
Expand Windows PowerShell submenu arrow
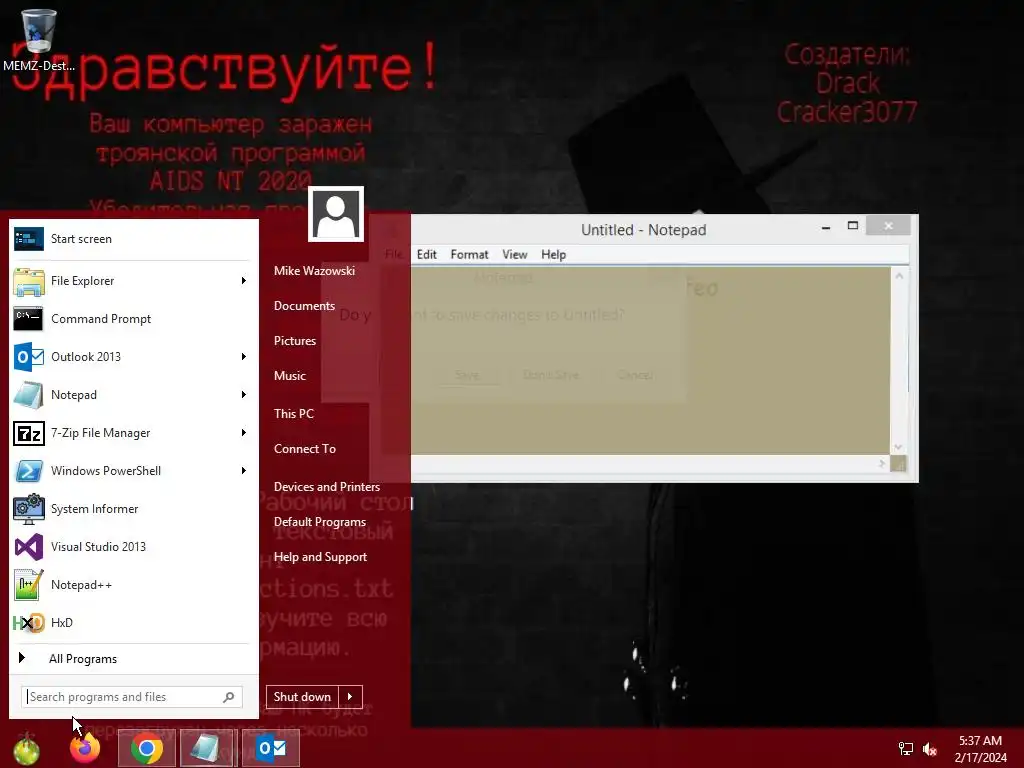click(244, 471)
